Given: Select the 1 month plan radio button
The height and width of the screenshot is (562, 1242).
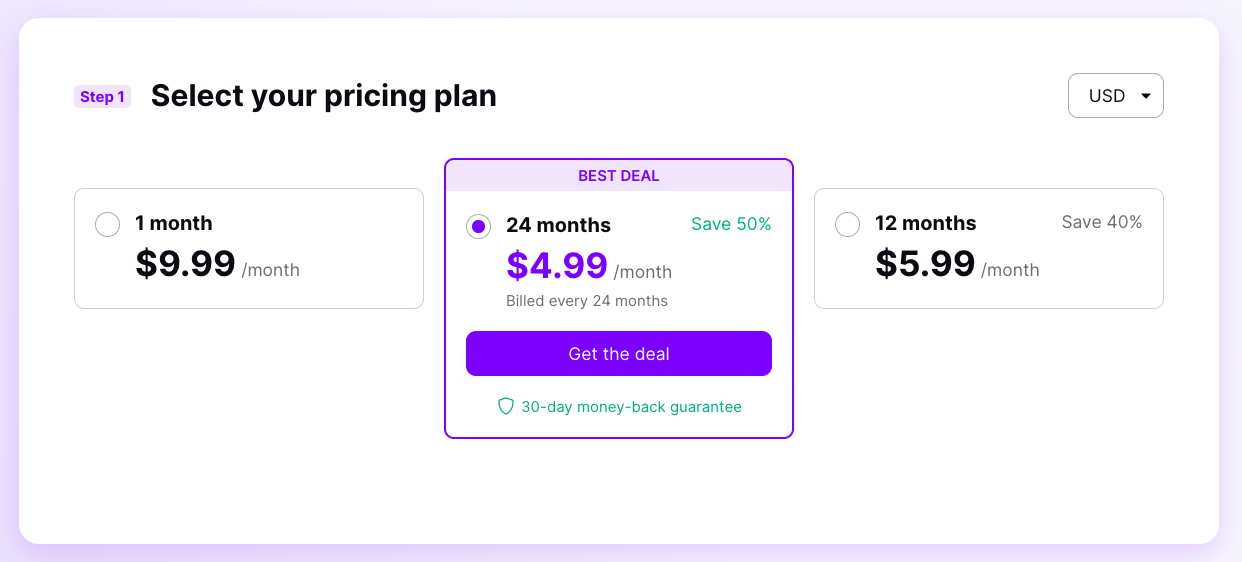Looking at the screenshot, I should click(107, 224).
